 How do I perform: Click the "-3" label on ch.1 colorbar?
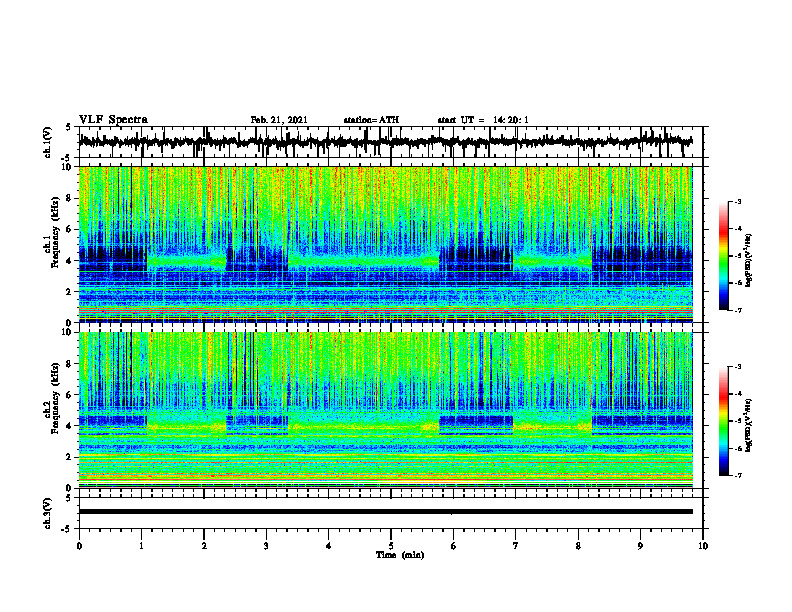pos(738,201)
